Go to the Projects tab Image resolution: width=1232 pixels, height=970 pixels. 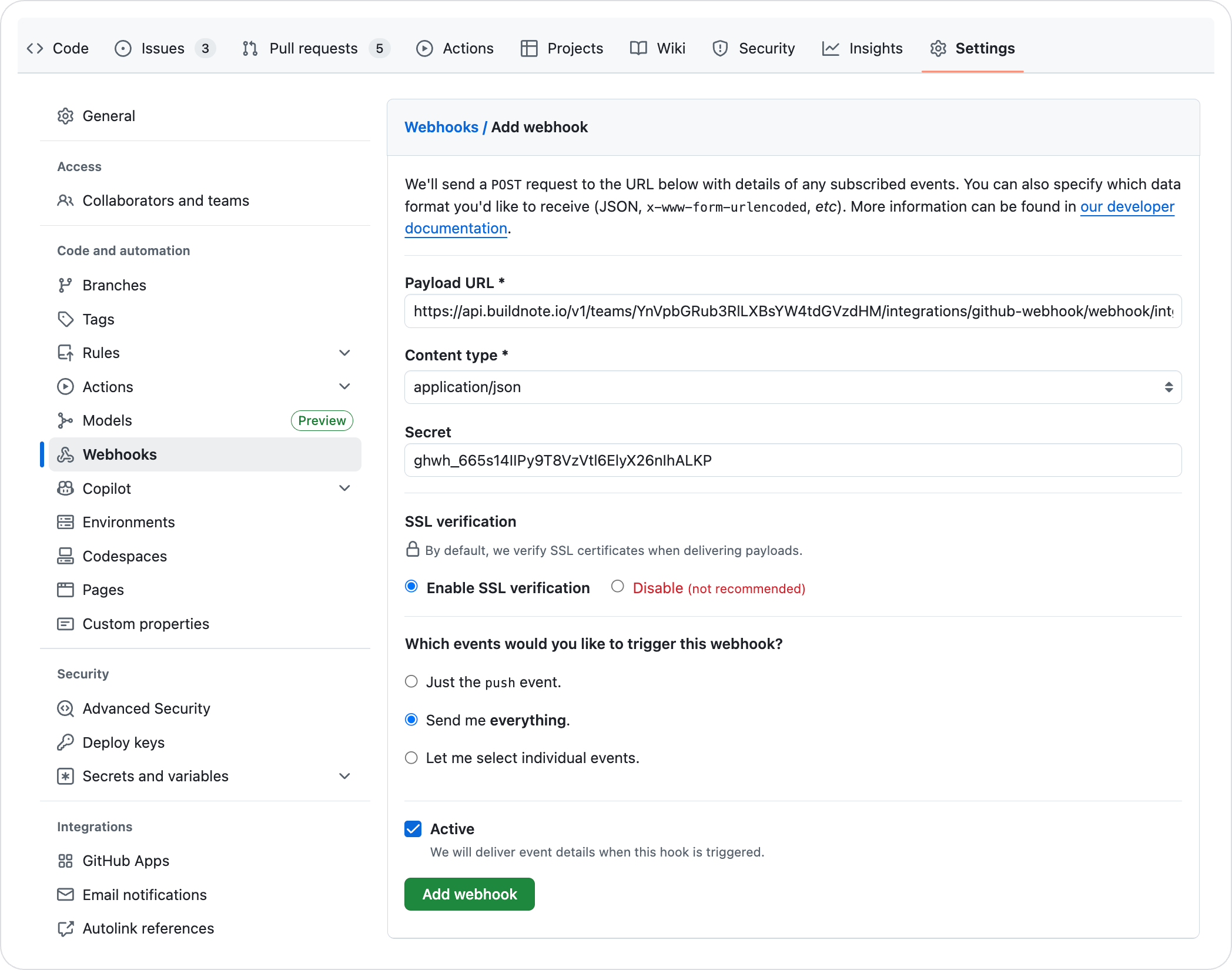562,48
